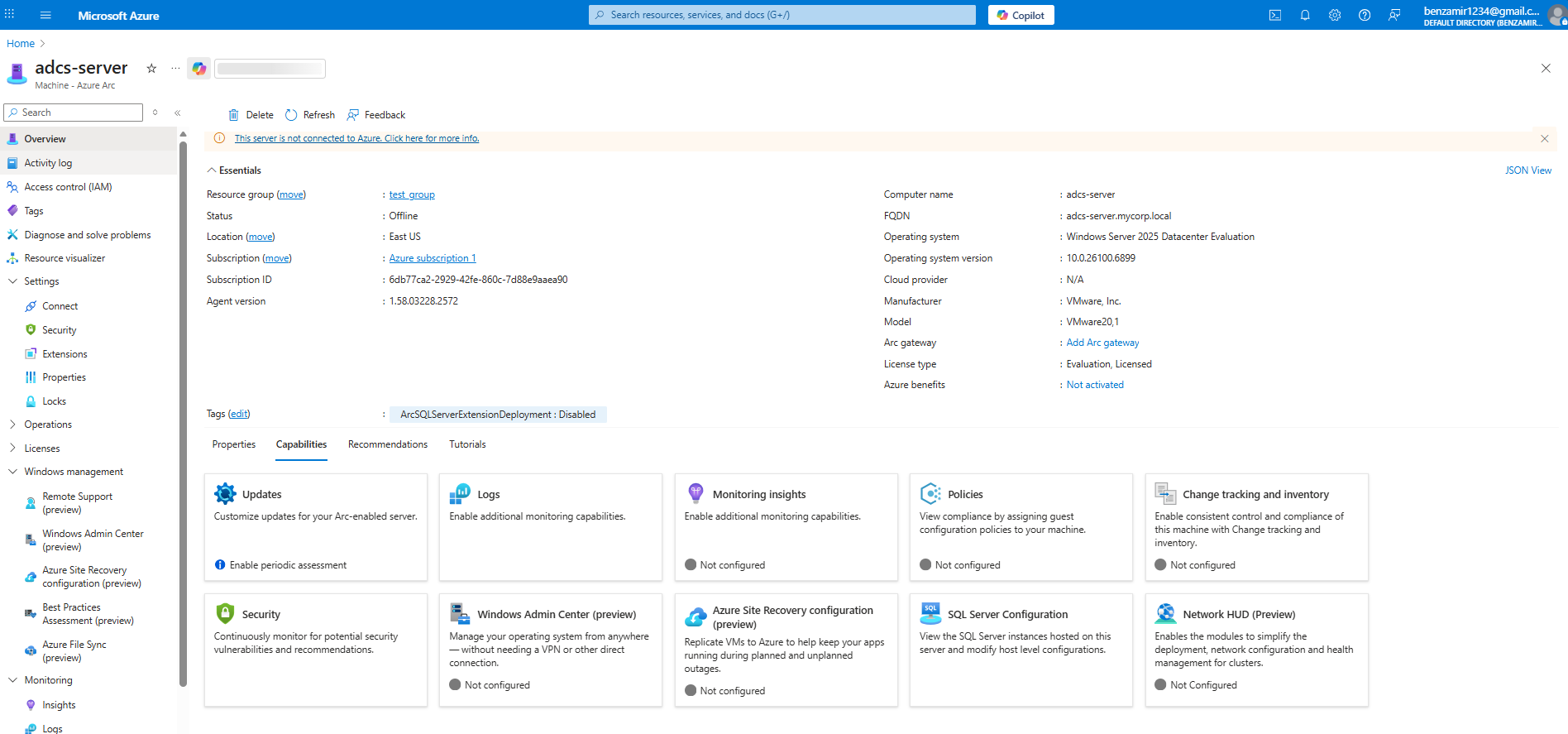Click the Add Arc gateway link

1102,343
